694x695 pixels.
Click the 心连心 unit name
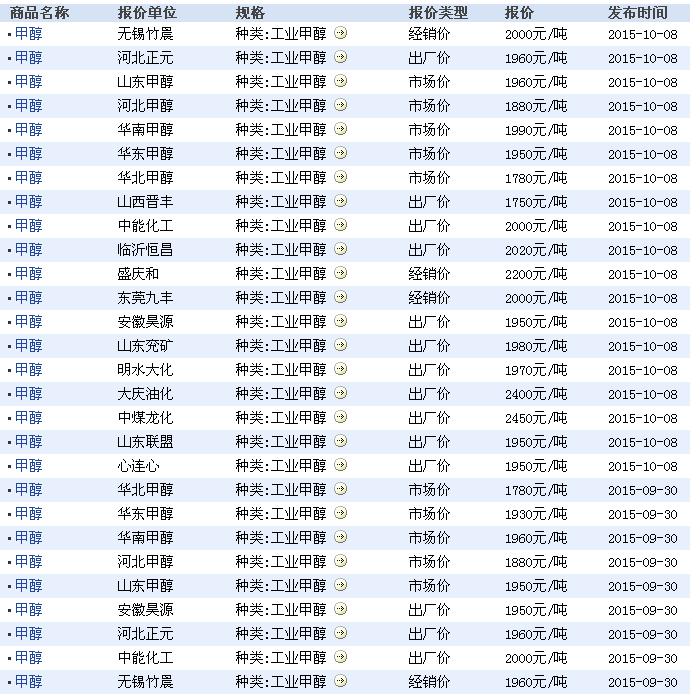click(x=138, y=465)
